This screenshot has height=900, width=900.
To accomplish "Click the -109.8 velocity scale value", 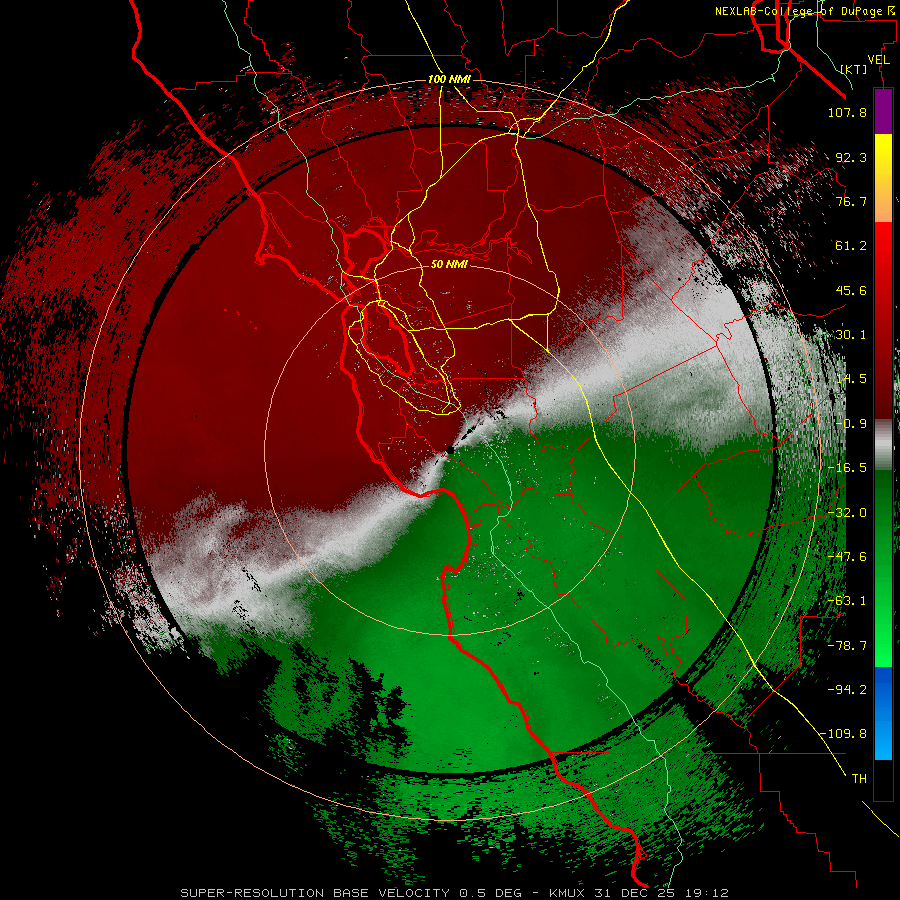I will click(843, 734).
